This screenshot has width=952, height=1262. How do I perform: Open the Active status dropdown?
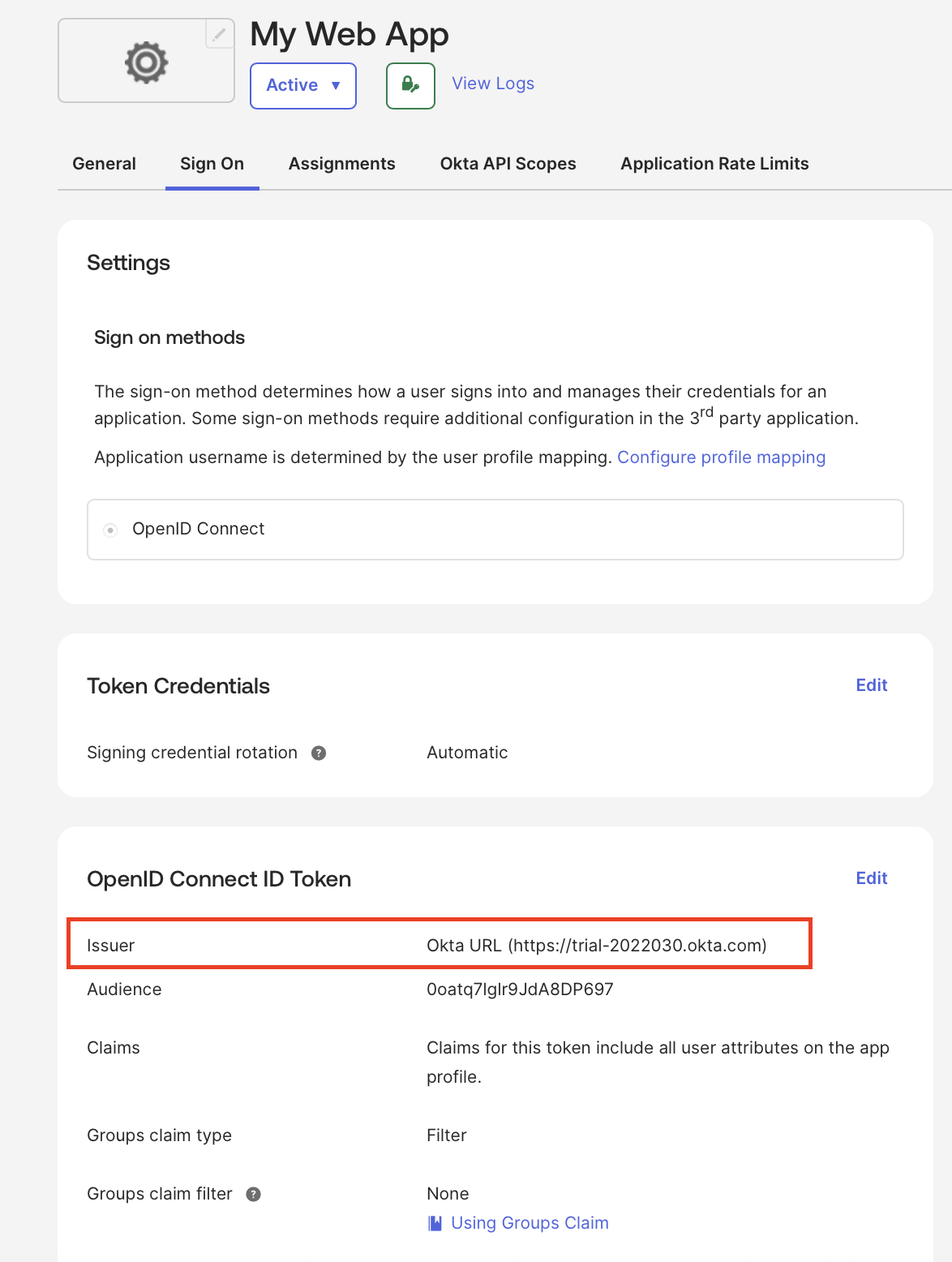302,84
